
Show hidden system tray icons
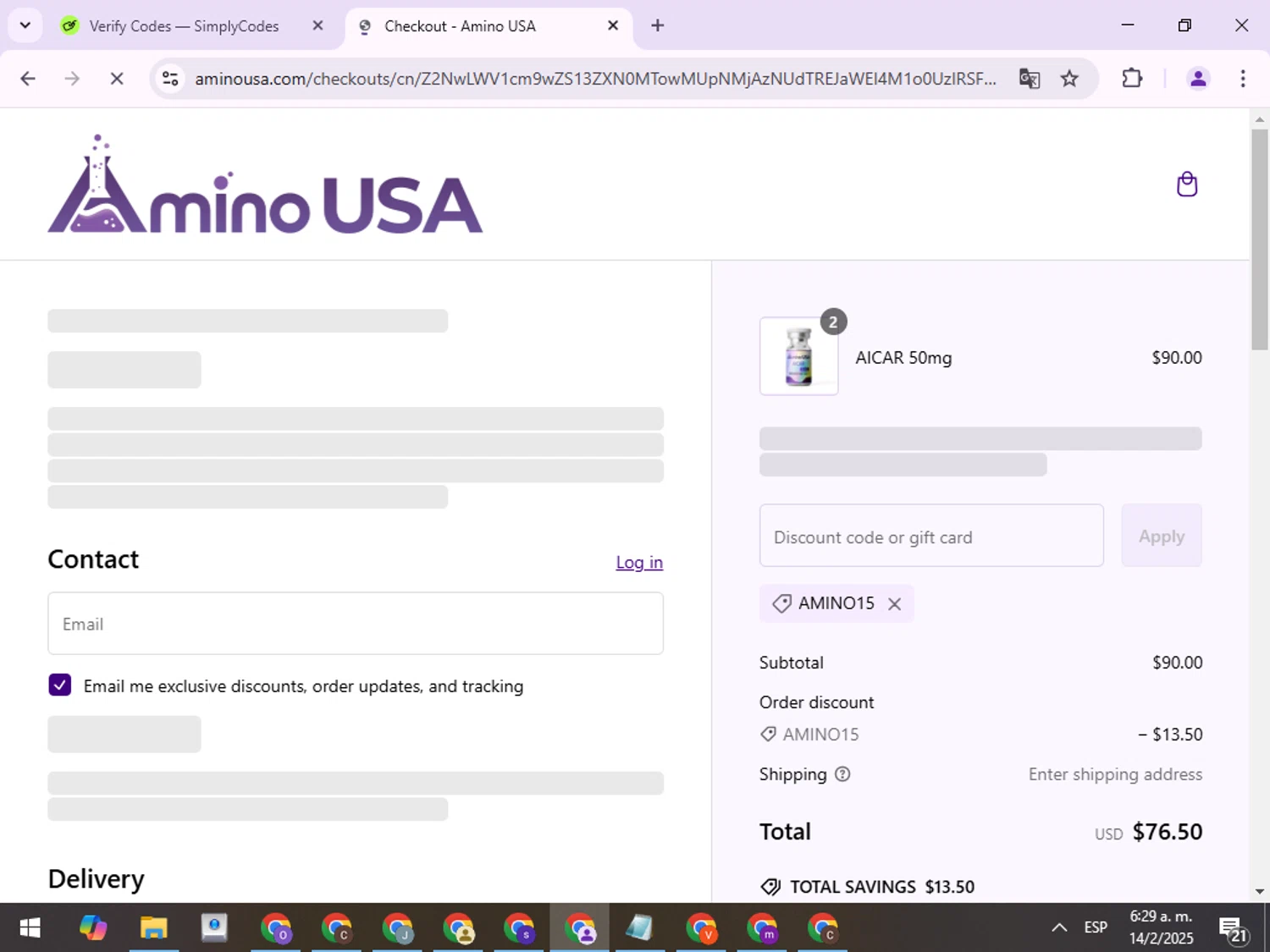[x=1059, y=928]
